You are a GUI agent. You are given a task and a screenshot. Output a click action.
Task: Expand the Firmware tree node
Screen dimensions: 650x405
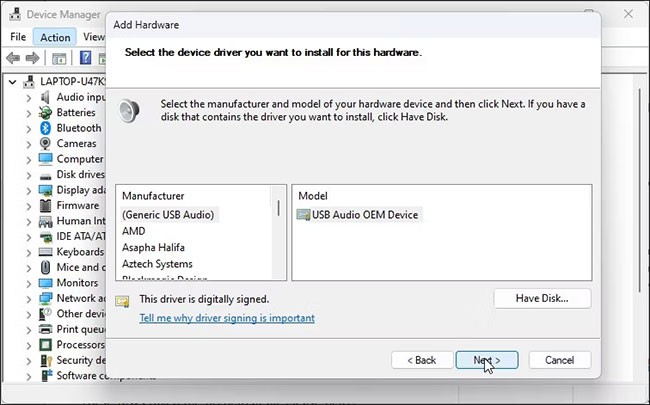(28, 206)
